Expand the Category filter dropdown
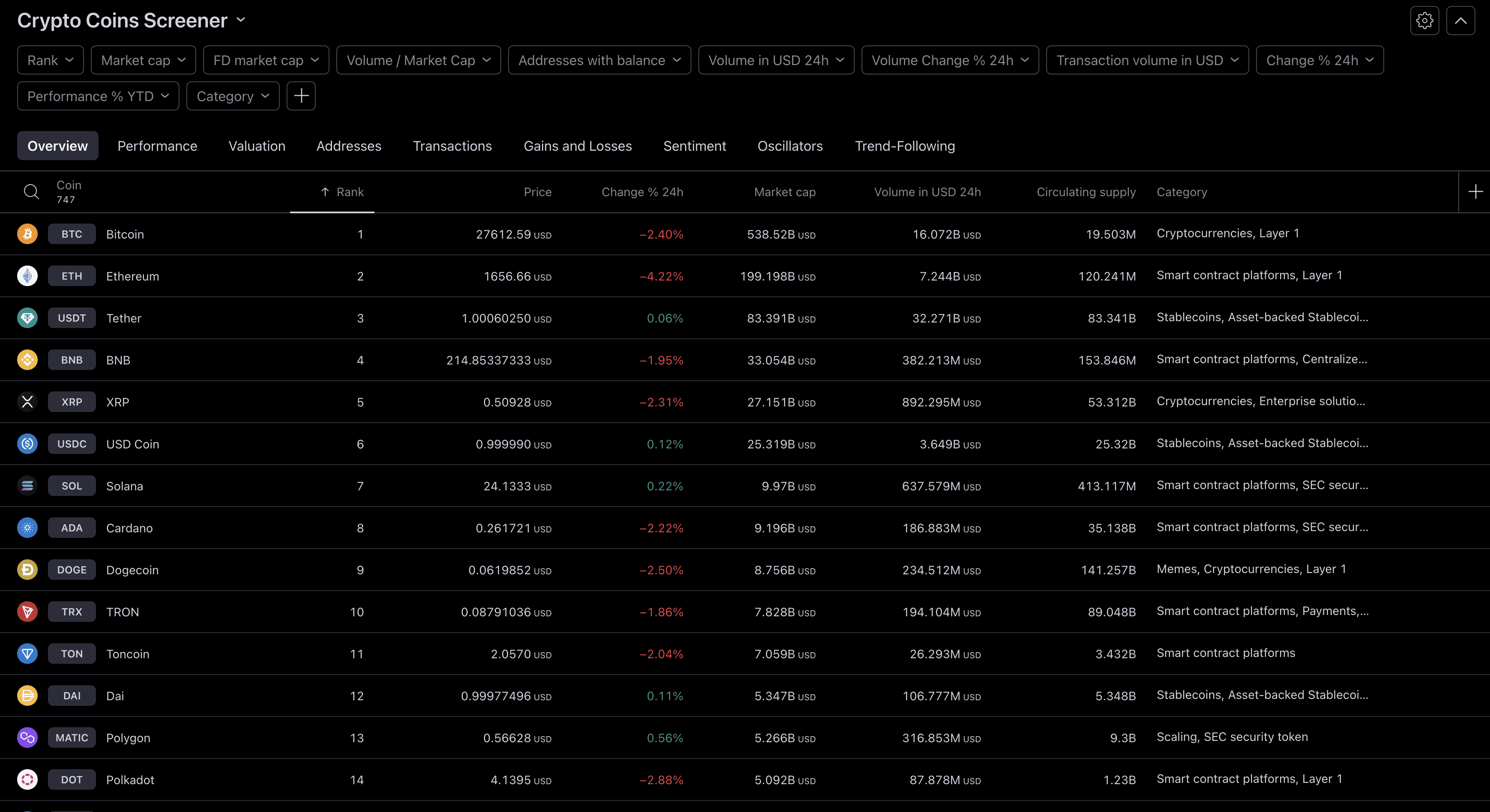 (233, 96)
